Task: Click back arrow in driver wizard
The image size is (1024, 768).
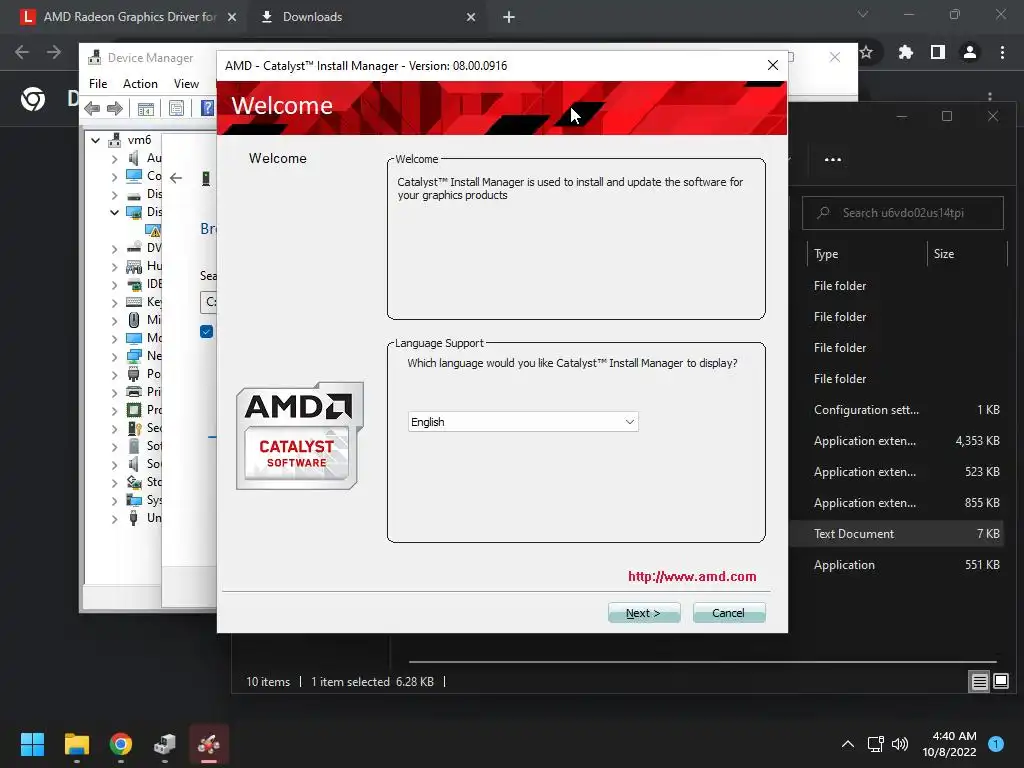Action: click(x=176, y=178)
